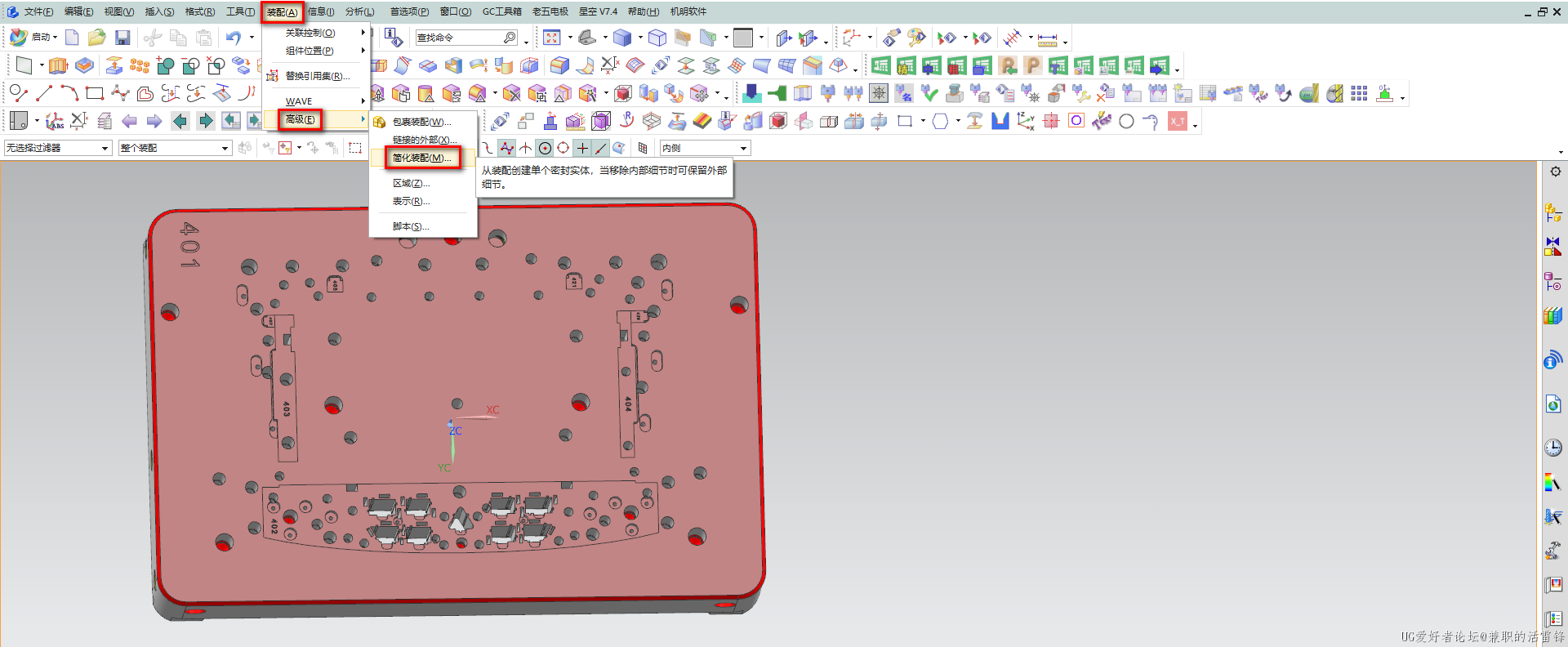Toggle the midpoint snap option

point(488,148)
